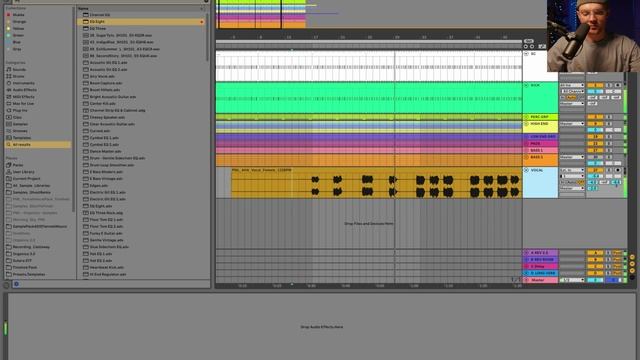Select the Airy Voice.adv preset

tap(102, 76)
